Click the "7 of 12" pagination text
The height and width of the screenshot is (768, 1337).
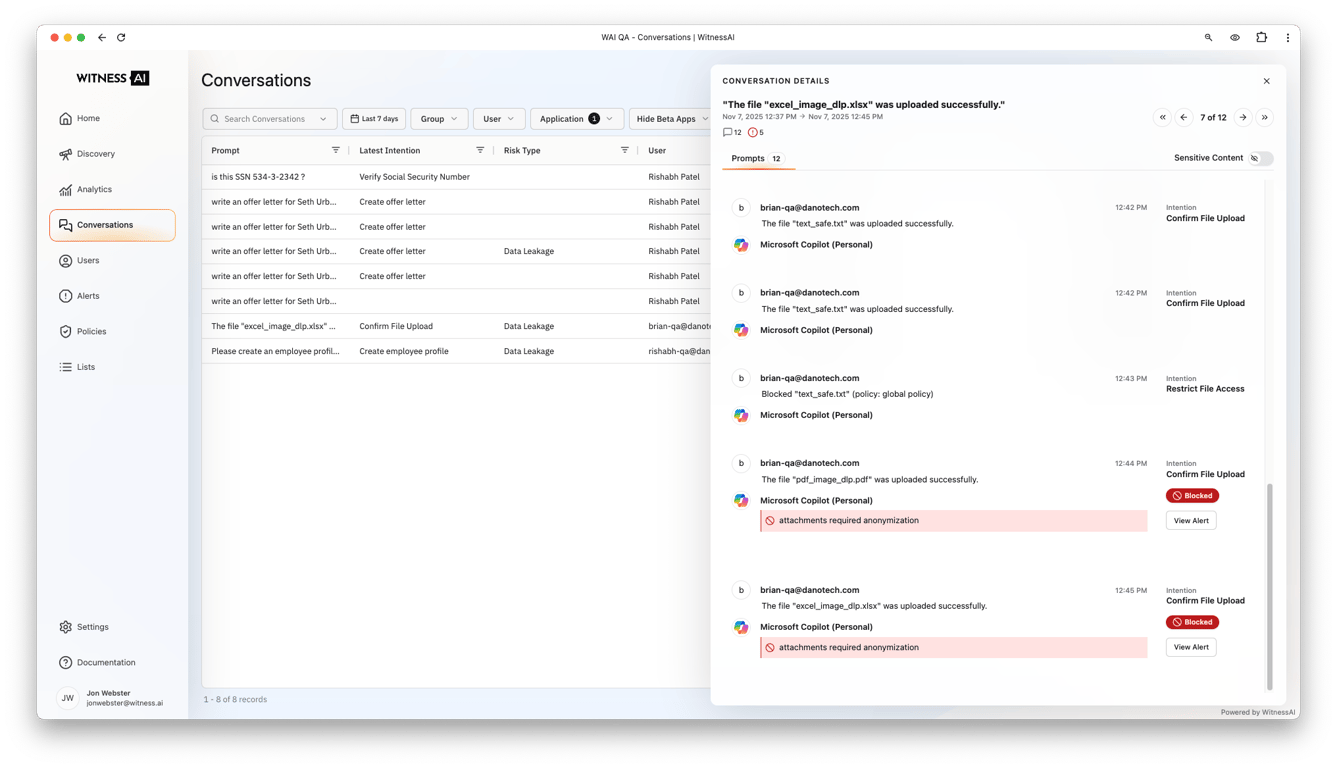[x=1213, y=118]
